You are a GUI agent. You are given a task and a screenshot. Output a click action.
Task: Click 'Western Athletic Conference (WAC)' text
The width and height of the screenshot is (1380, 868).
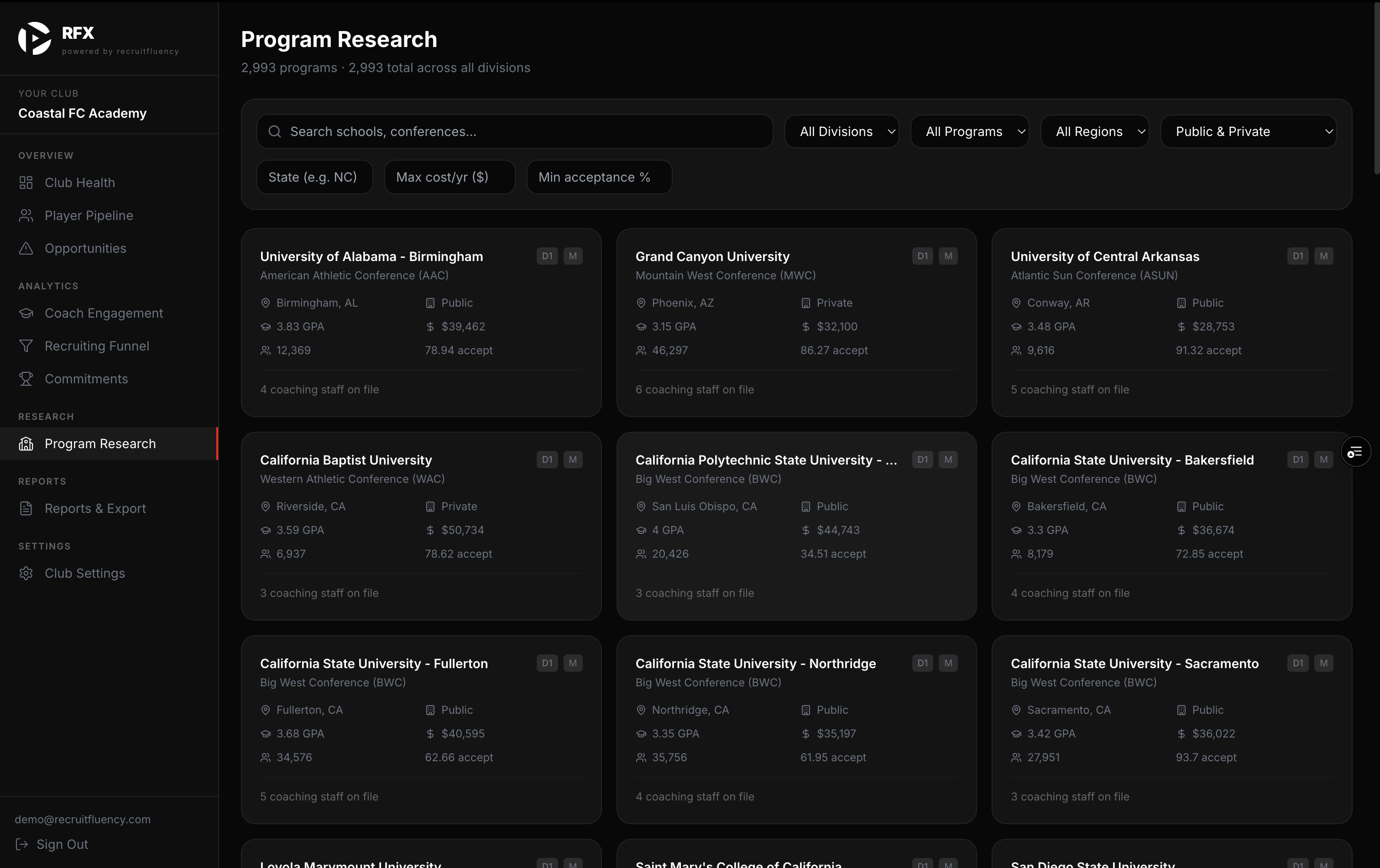(x=352, y=479)
